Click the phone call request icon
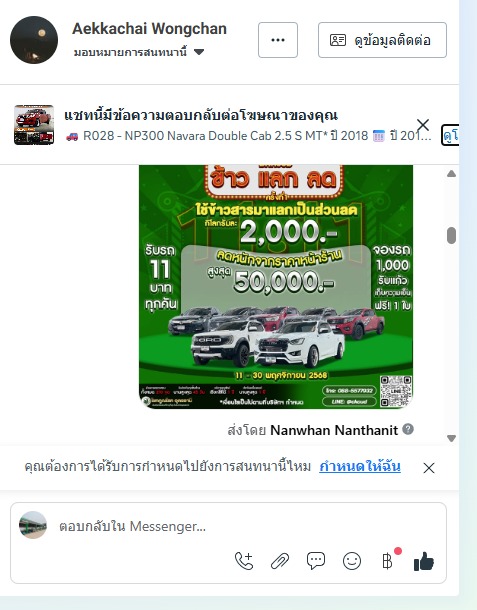The image size is (477, 610). 244,561
